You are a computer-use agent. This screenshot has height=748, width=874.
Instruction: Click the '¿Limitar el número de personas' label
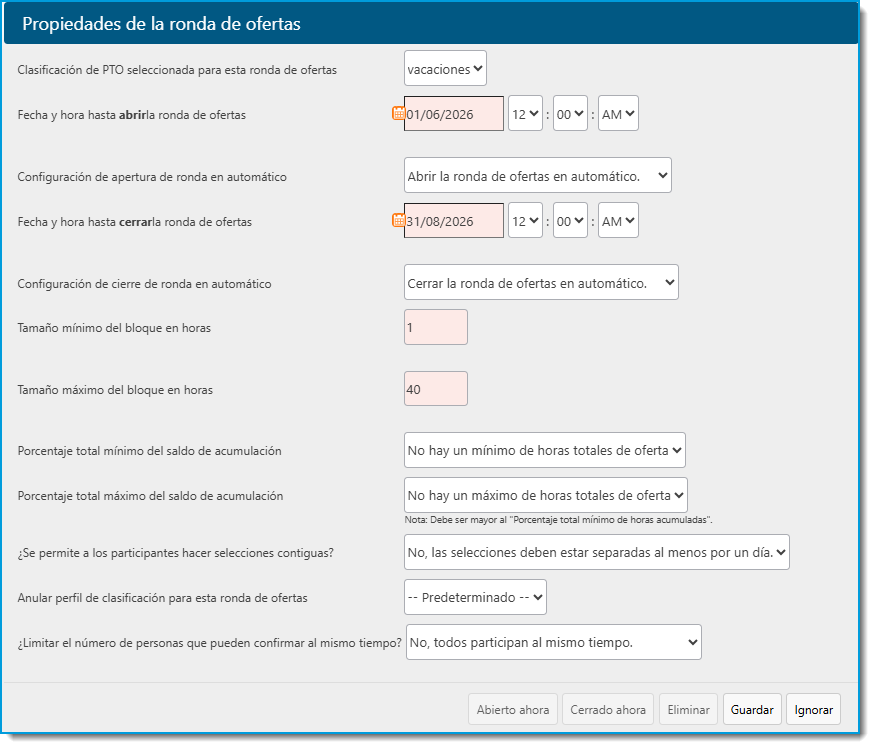click(210, 643)
